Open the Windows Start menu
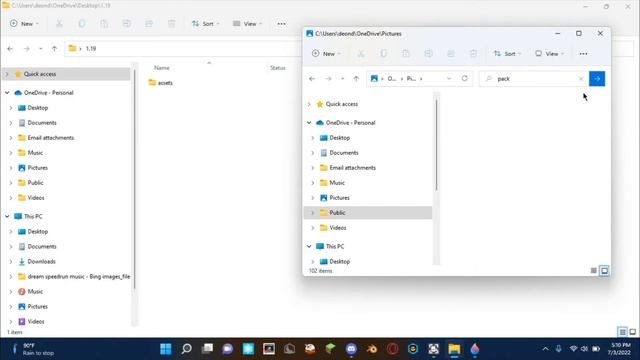640x360 pixels. (166, 349)
